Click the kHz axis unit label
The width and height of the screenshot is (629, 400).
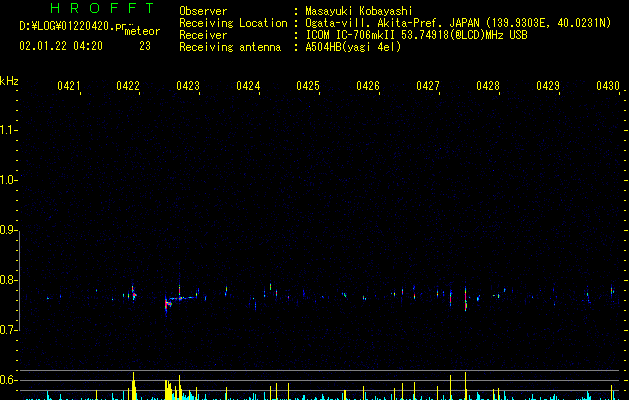tap(9, 81)
